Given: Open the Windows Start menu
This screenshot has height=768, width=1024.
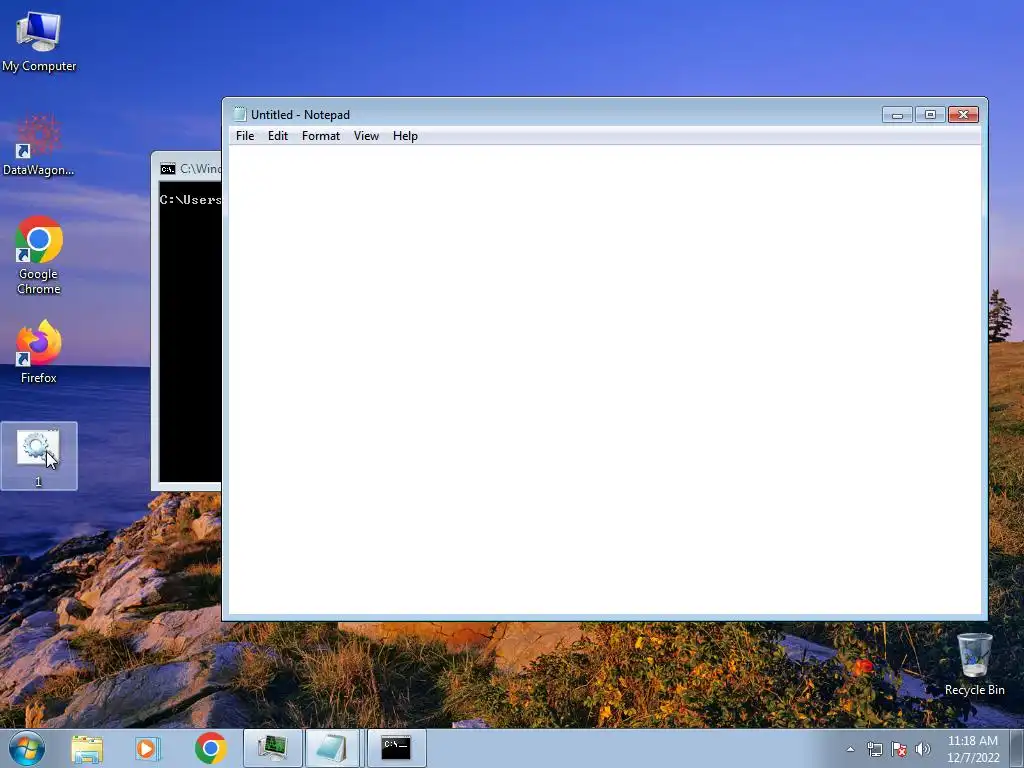Looking at the screenshot, I should pyautogui.click(x=27, y=748).
